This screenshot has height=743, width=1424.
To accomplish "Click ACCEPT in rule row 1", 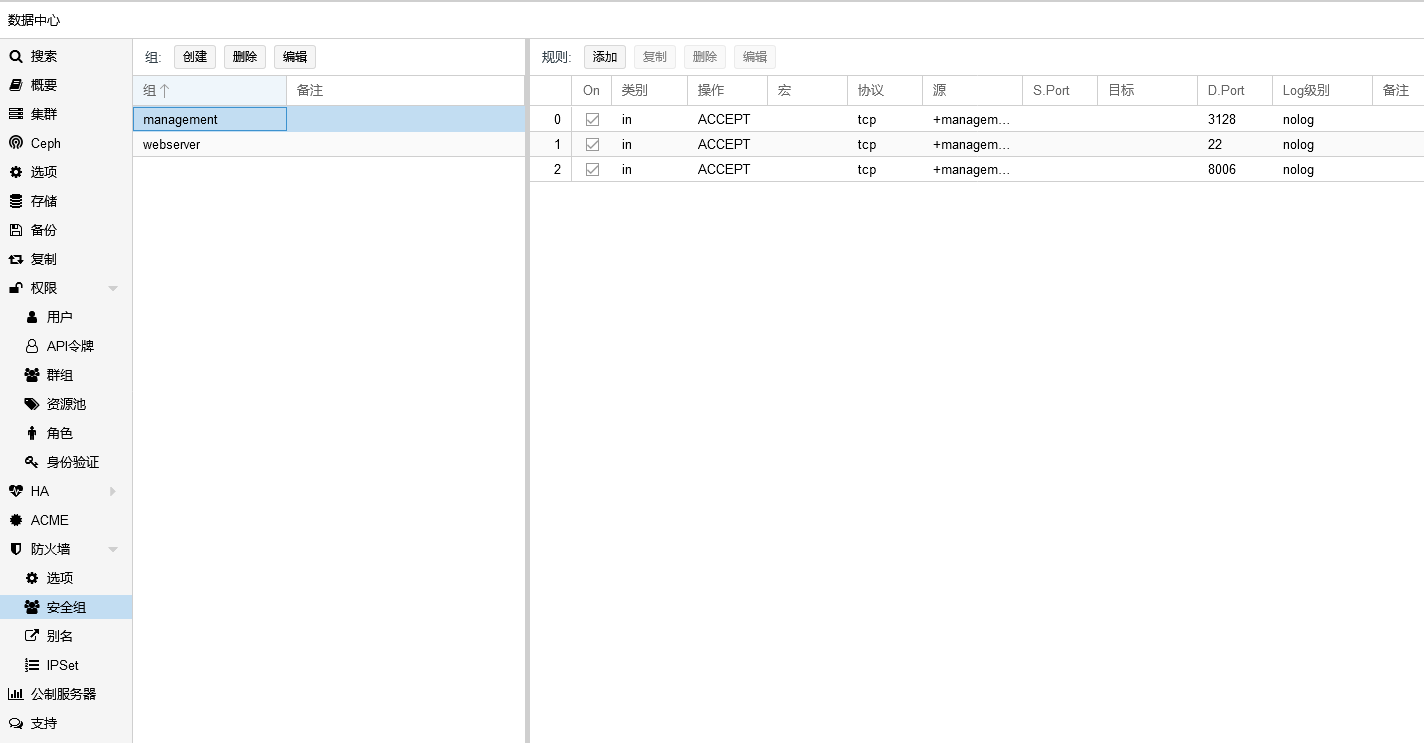I will pos(724,144).
